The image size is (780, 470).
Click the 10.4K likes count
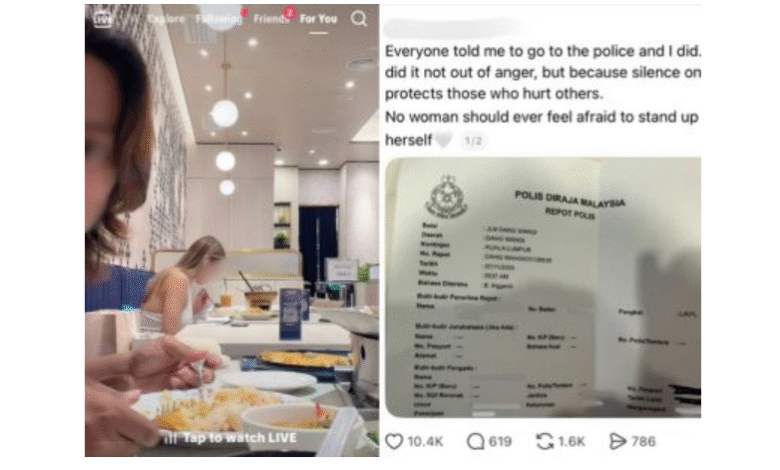click(x=425, y=441)
